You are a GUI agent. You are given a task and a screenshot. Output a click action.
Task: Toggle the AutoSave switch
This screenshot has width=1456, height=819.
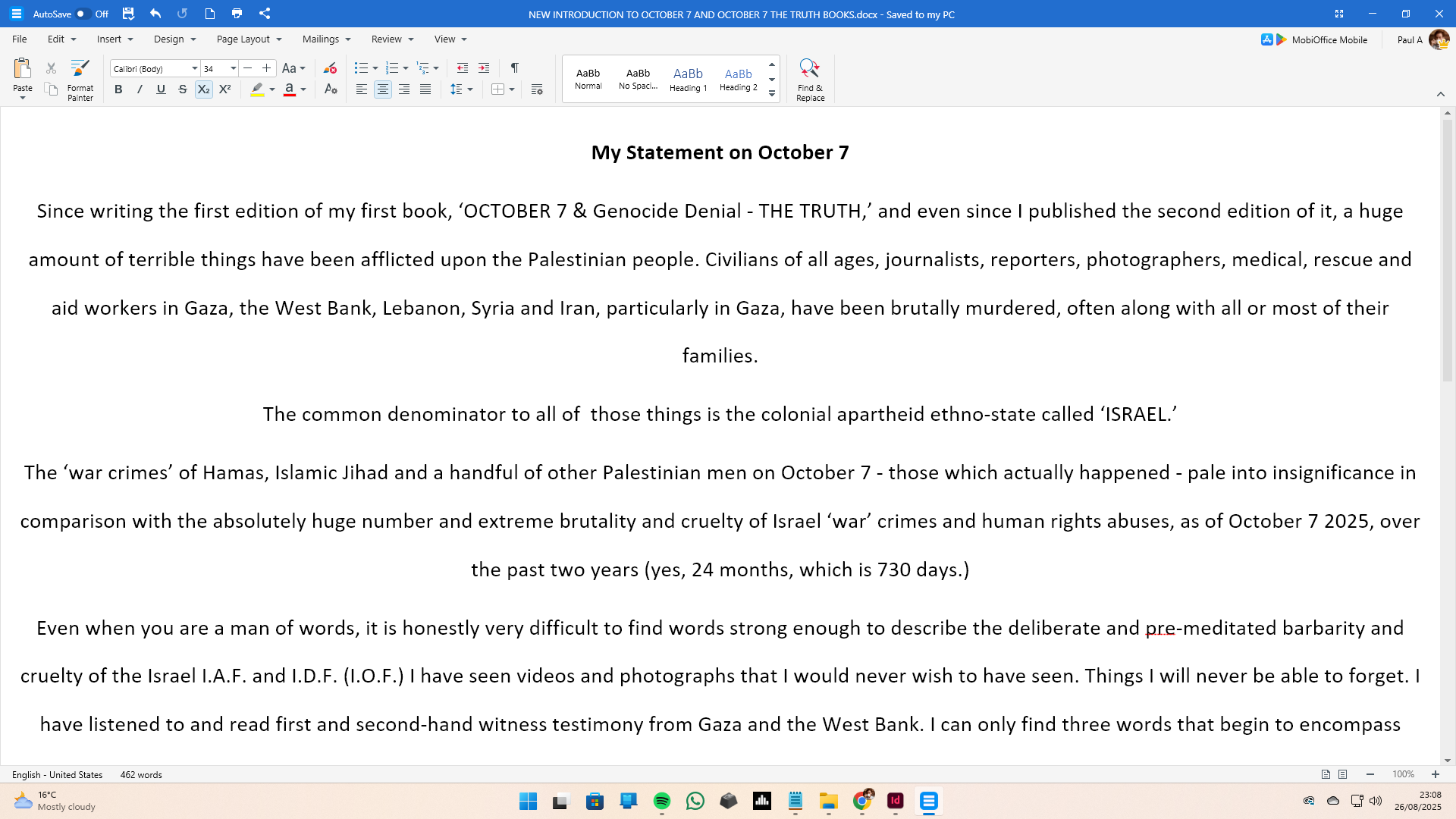click(83, 14)
